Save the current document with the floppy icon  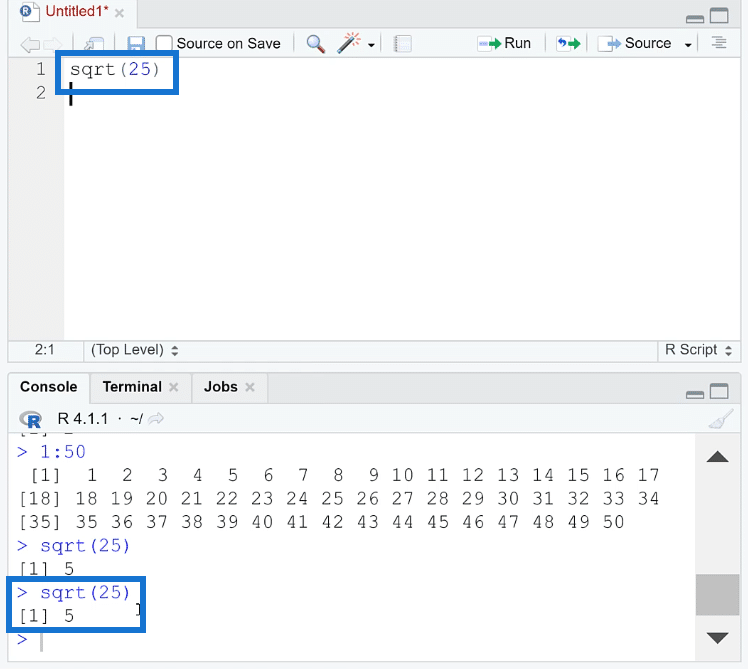136,44
